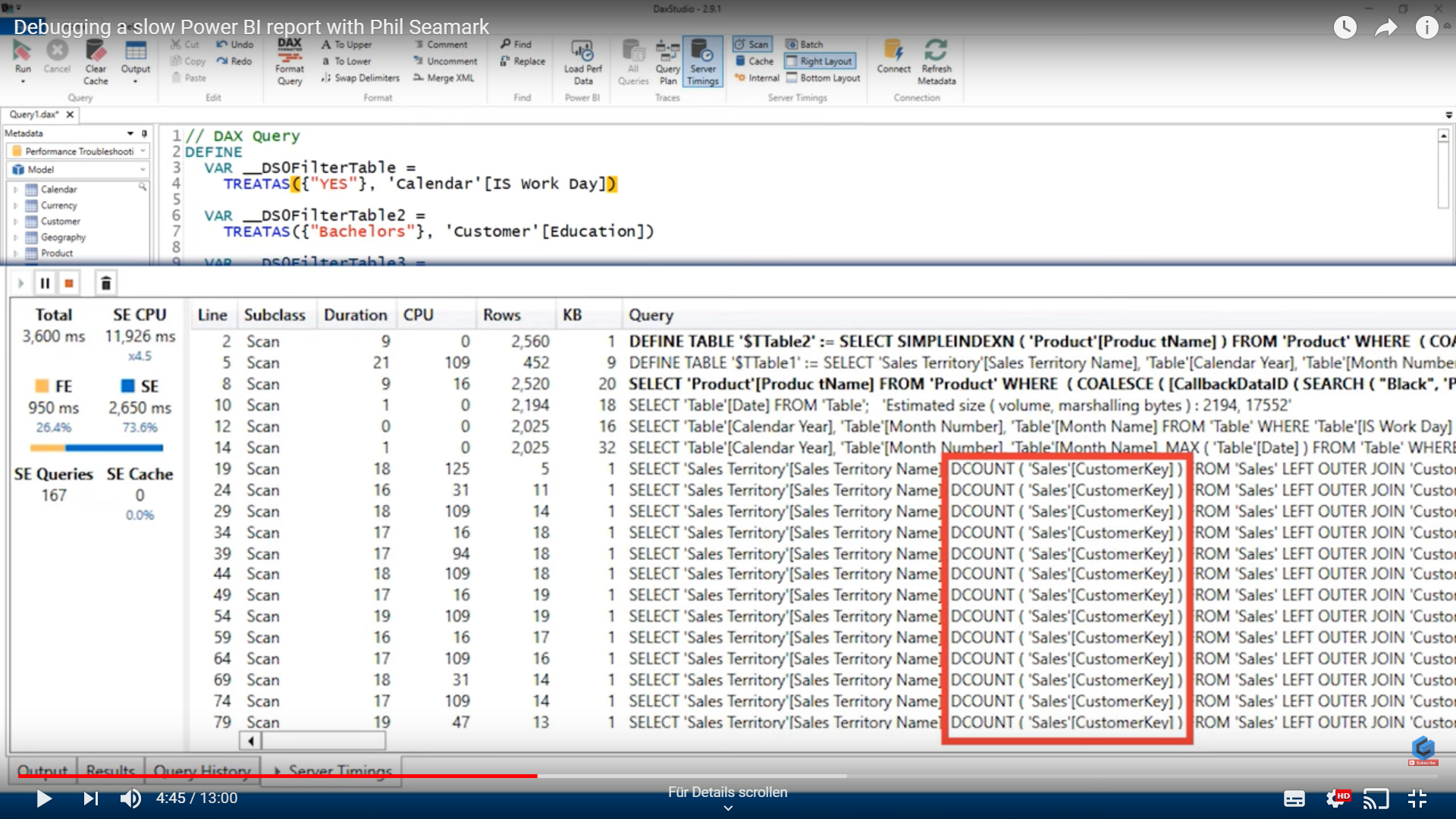Click the Line column header

212,315
